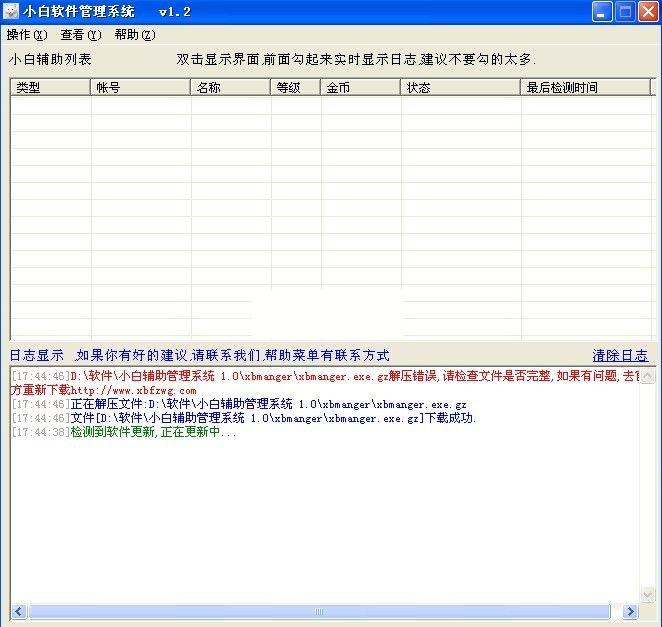Click the app icon in the title bar
Image resolution: width=662 pixels, height=627 pixels.
[12, 12]
